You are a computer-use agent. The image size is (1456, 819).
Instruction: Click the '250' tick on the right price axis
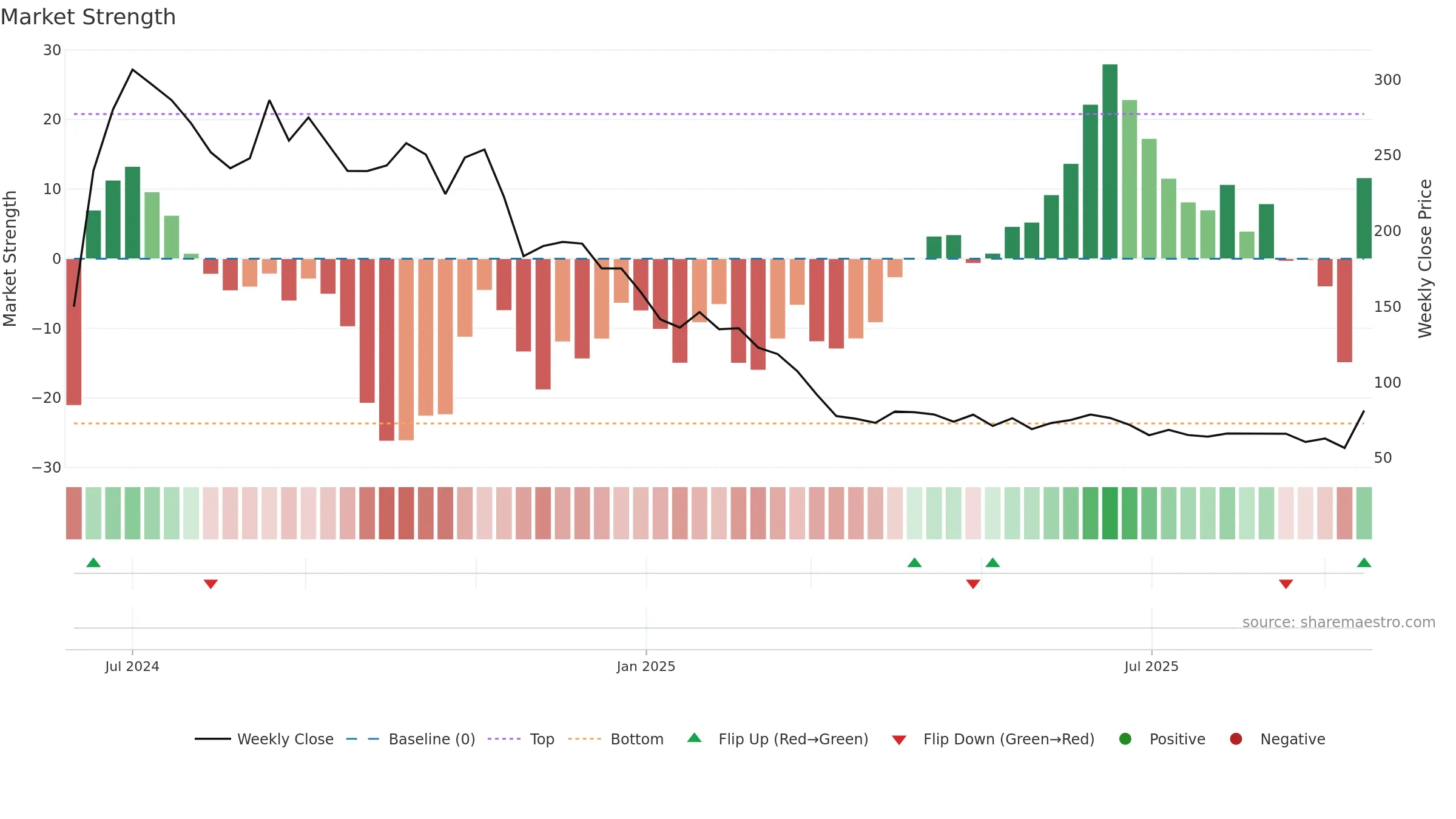[1387, 155]
